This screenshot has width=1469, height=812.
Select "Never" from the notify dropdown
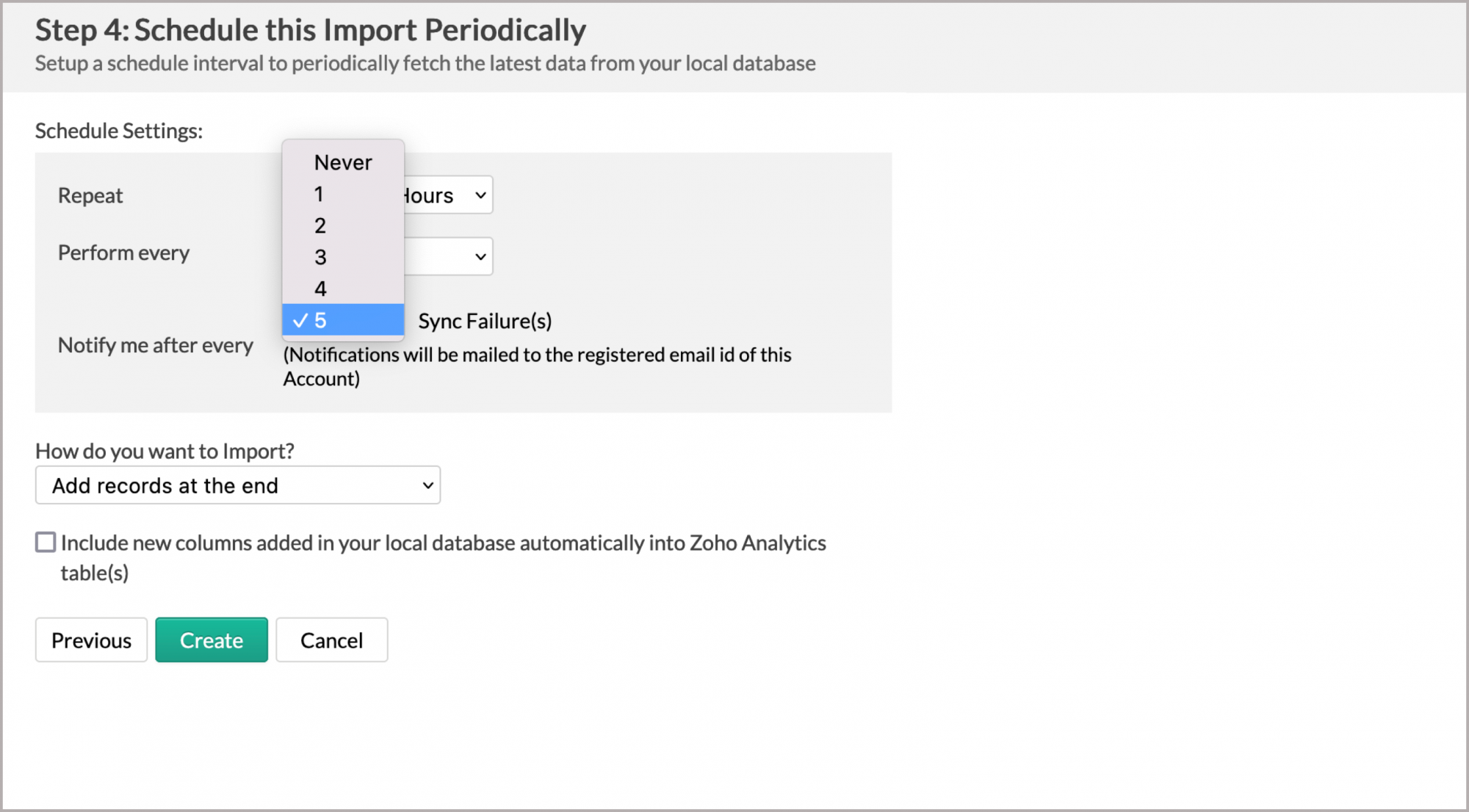(x=342, y=162)
